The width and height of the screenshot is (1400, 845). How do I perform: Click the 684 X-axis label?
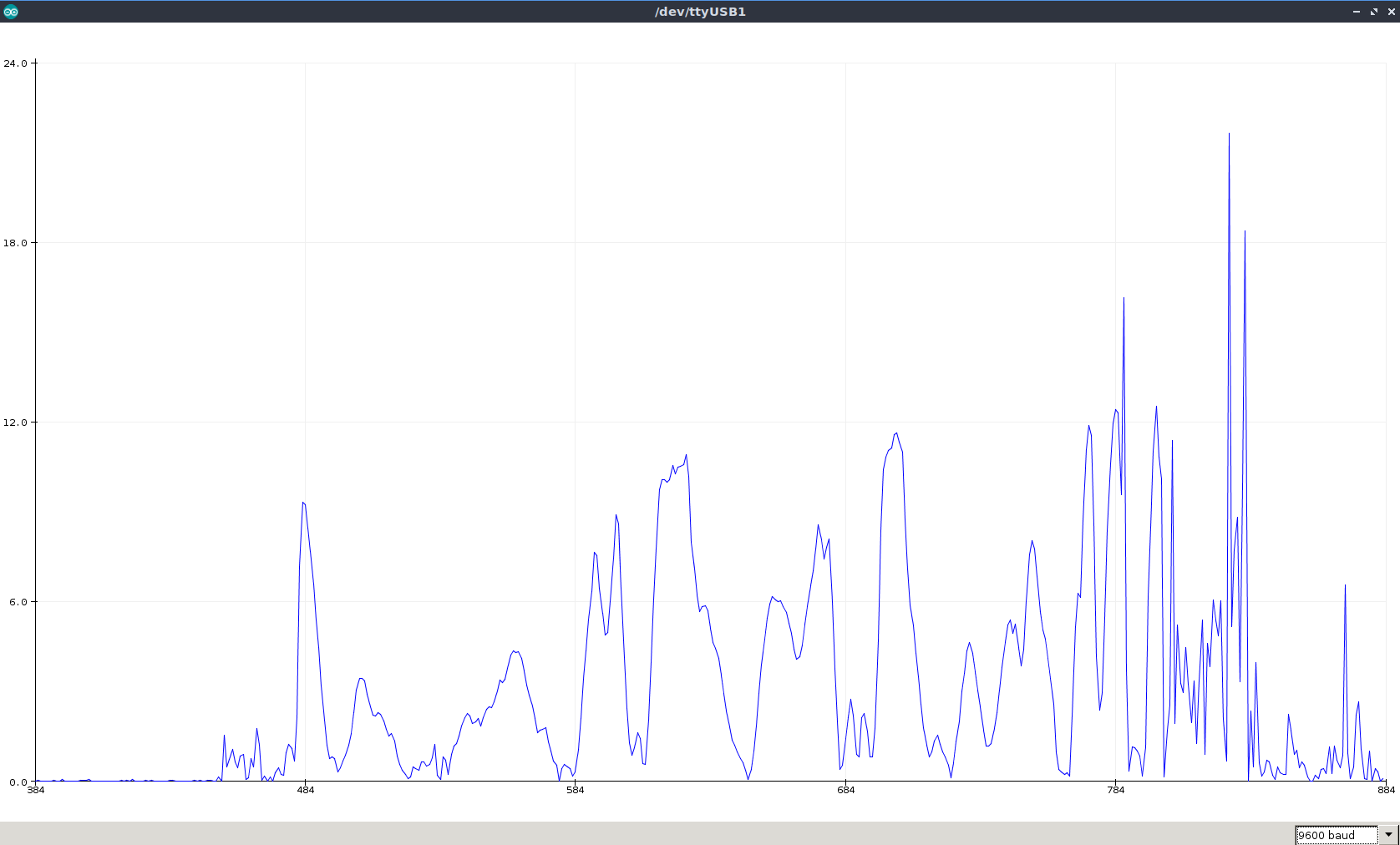(x=846, y=790)
